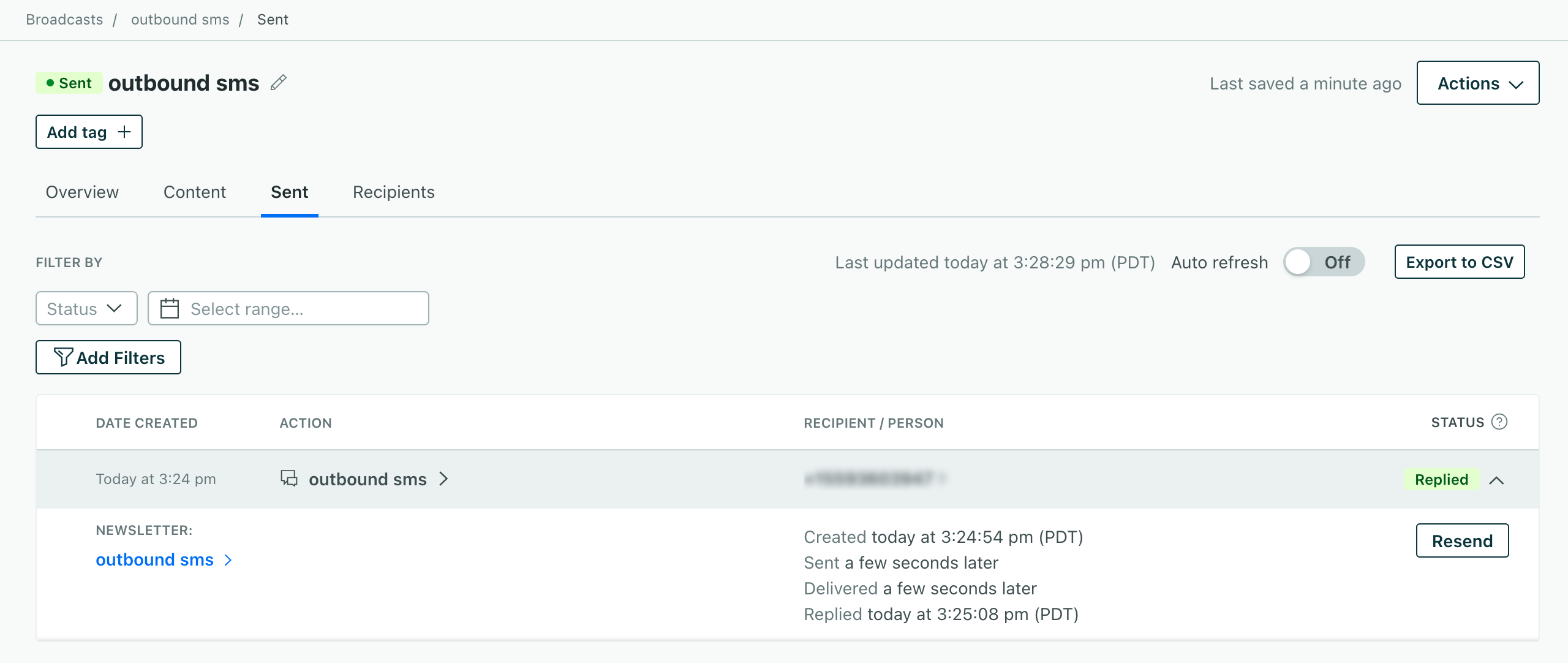Image resolution: width=1568 pixels, height=663 pixels.
Task: Click the Resend button
Action: pyautogui.click(x=1461, y=541)
